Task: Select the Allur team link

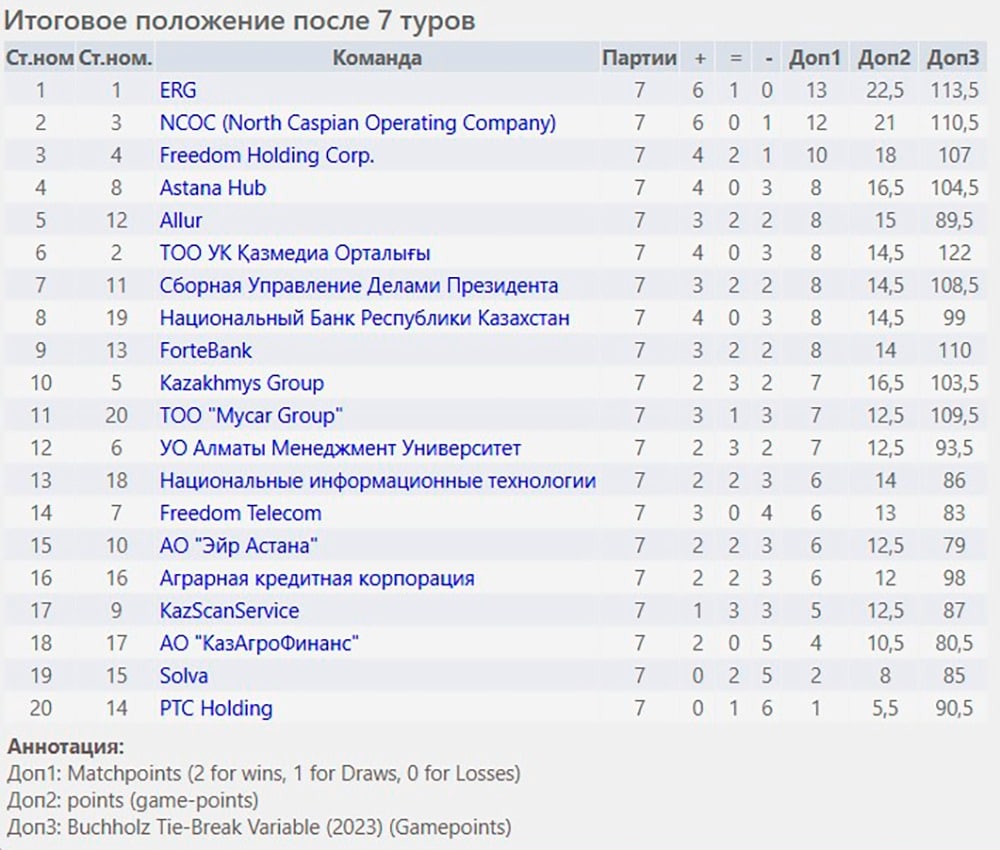Action: click(x=180, y=221)
